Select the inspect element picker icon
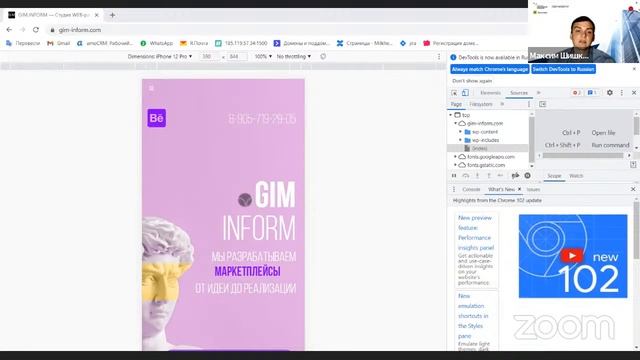 pyautogui.click(x=454, y=93)
